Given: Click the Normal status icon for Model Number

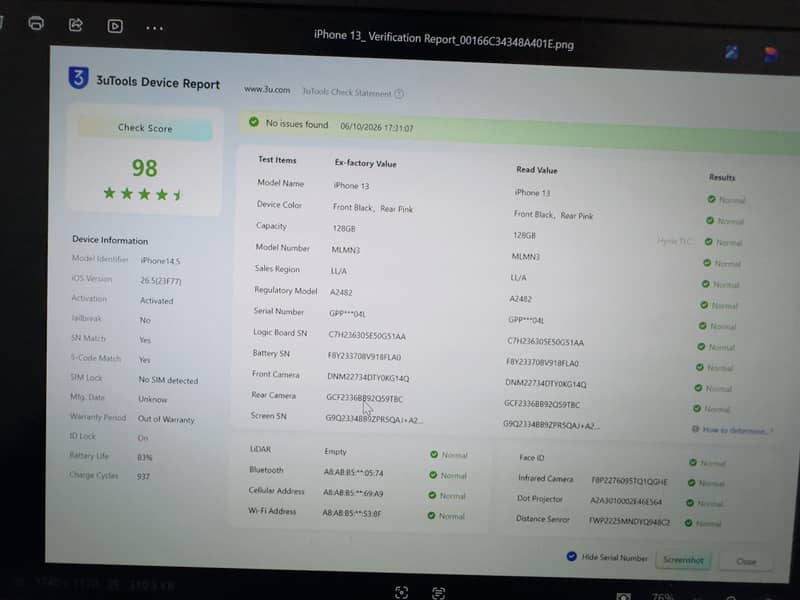Looking at the screenshot, I should 707,263.
